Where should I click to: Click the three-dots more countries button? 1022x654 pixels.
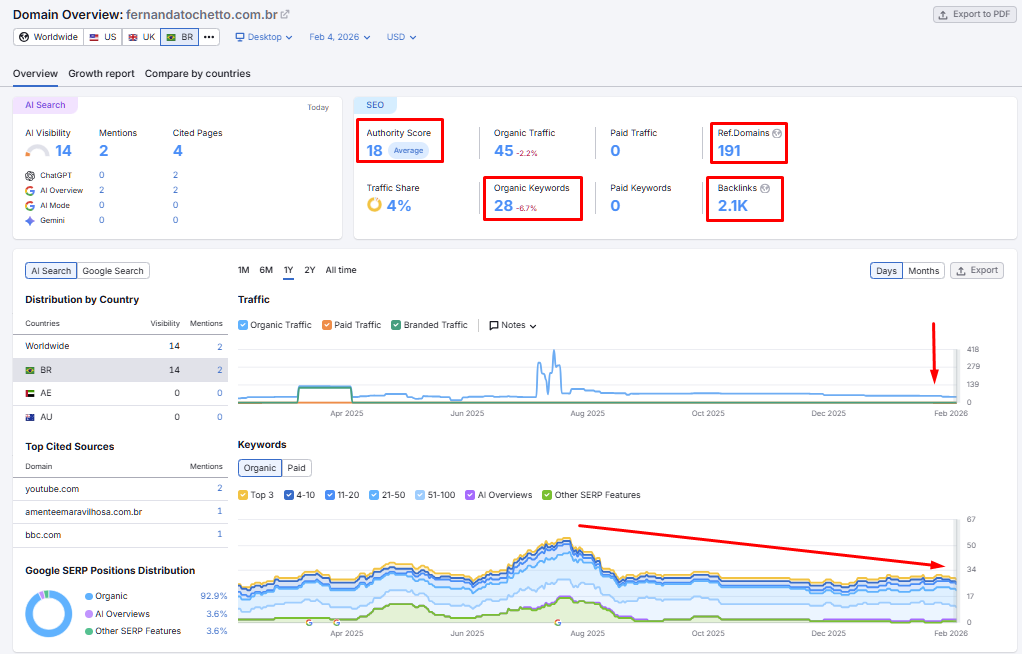(x=209, y=37)
